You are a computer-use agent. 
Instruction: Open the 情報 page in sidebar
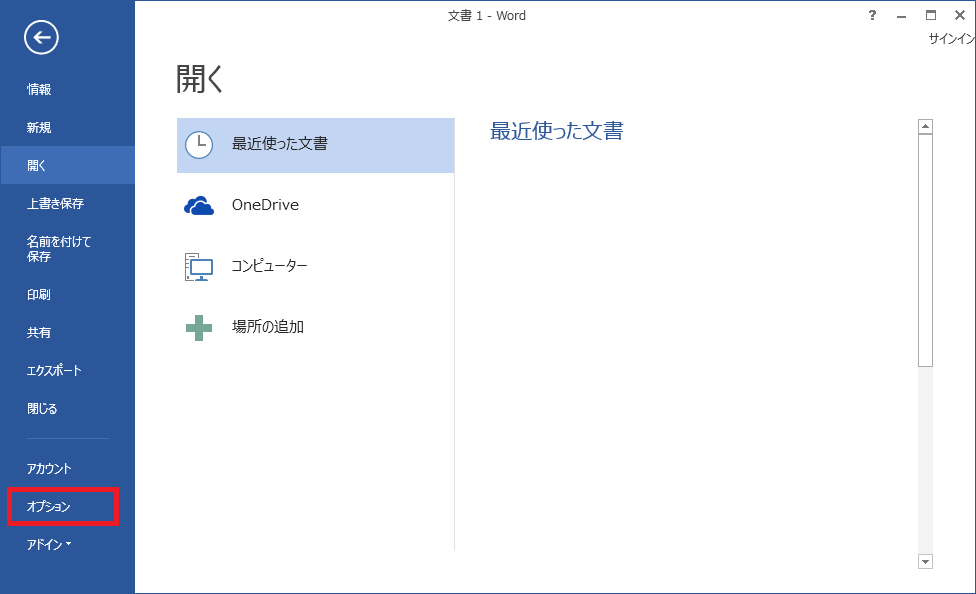[x=39, y=90]
